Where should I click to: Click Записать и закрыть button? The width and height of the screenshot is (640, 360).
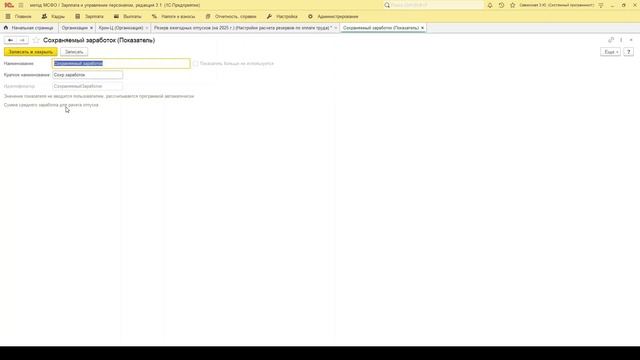click(31, 52)
